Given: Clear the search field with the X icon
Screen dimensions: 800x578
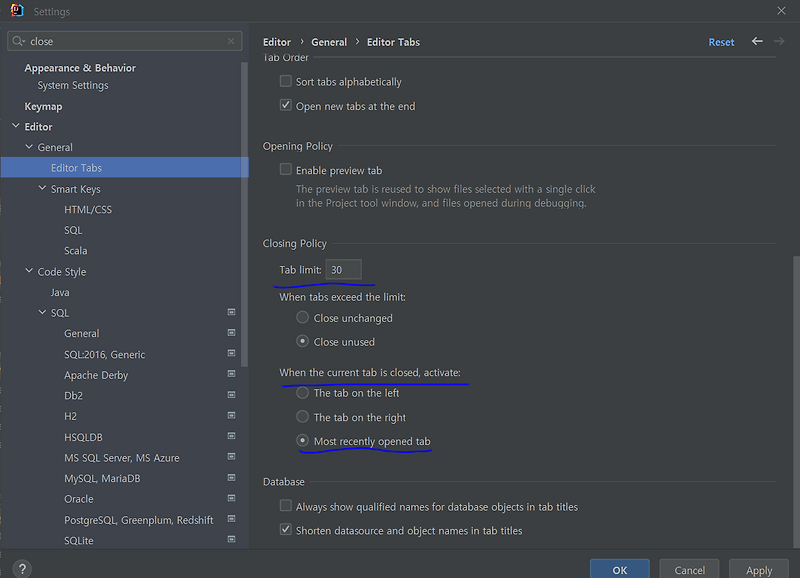Looking at the screenshot, I should [230, 41].
